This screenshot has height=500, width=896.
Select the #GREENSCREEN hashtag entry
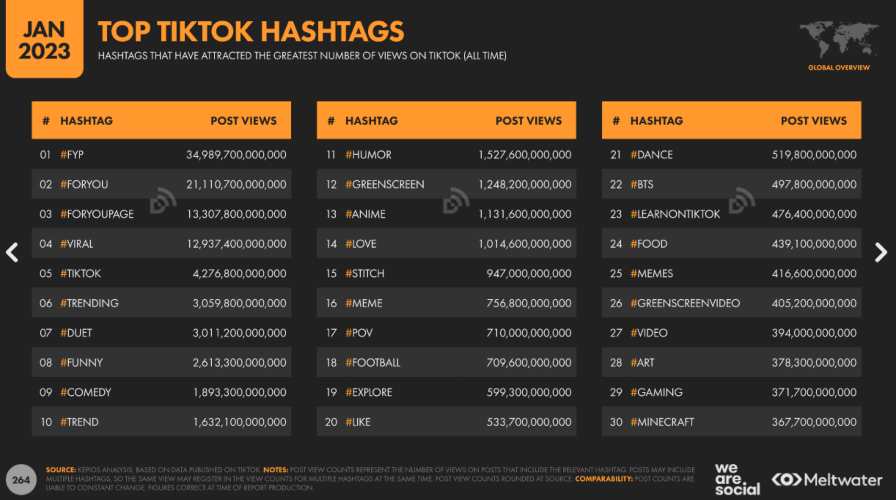(x=385, y=185)
